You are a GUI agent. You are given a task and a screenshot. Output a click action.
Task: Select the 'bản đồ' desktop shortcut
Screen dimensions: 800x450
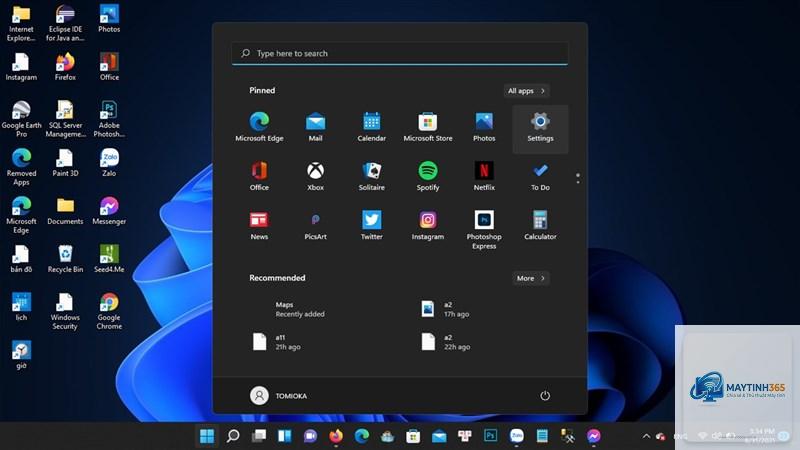coord(21,259)
